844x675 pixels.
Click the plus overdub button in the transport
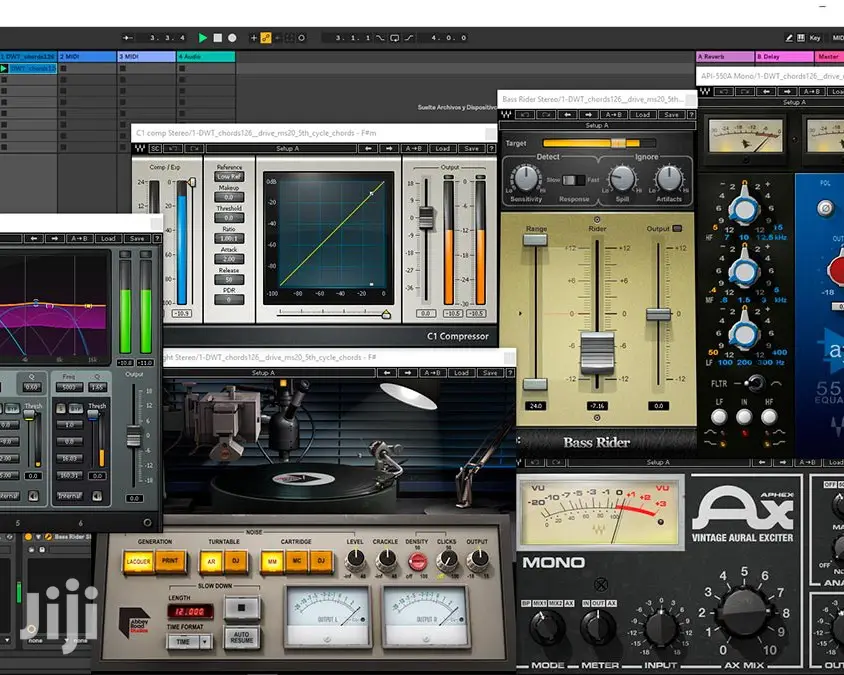[x=254, y=38]
